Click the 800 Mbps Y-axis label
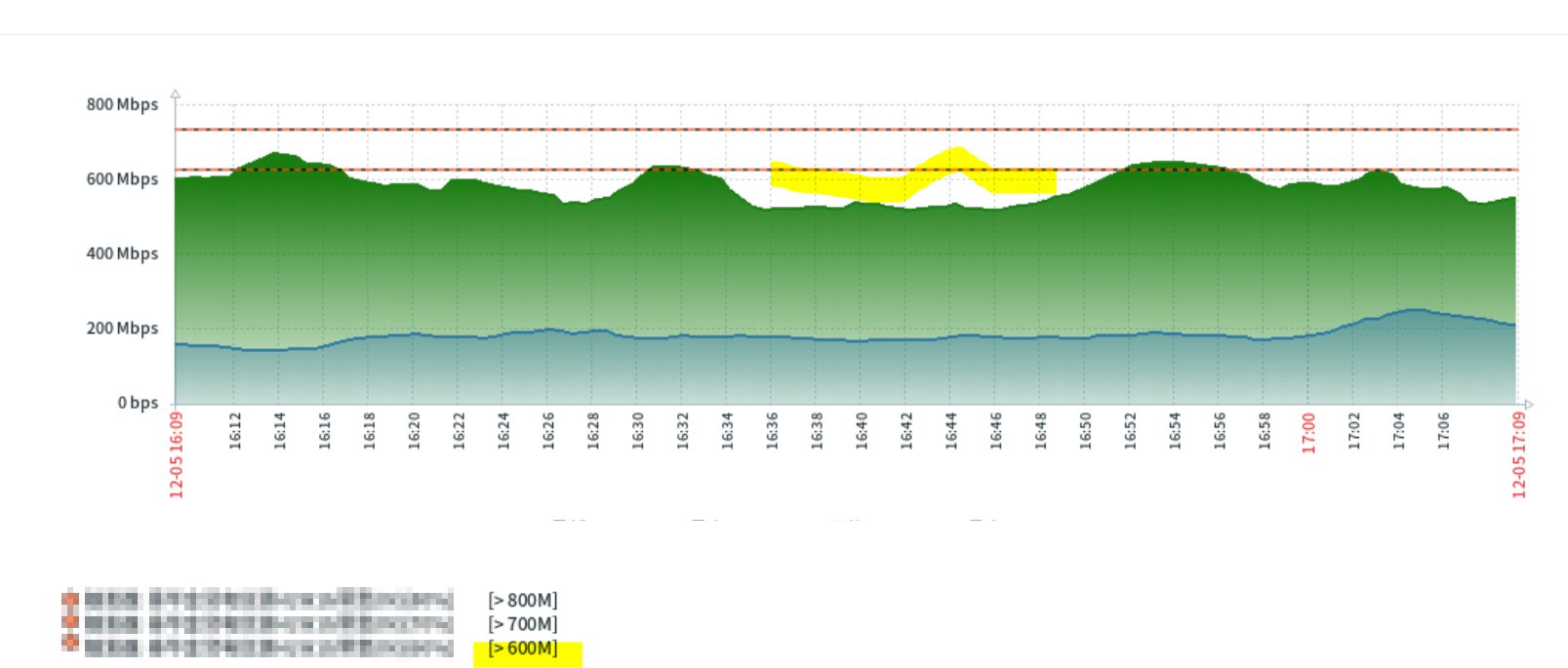This screenshot has width=1568, height=668. 122,104
